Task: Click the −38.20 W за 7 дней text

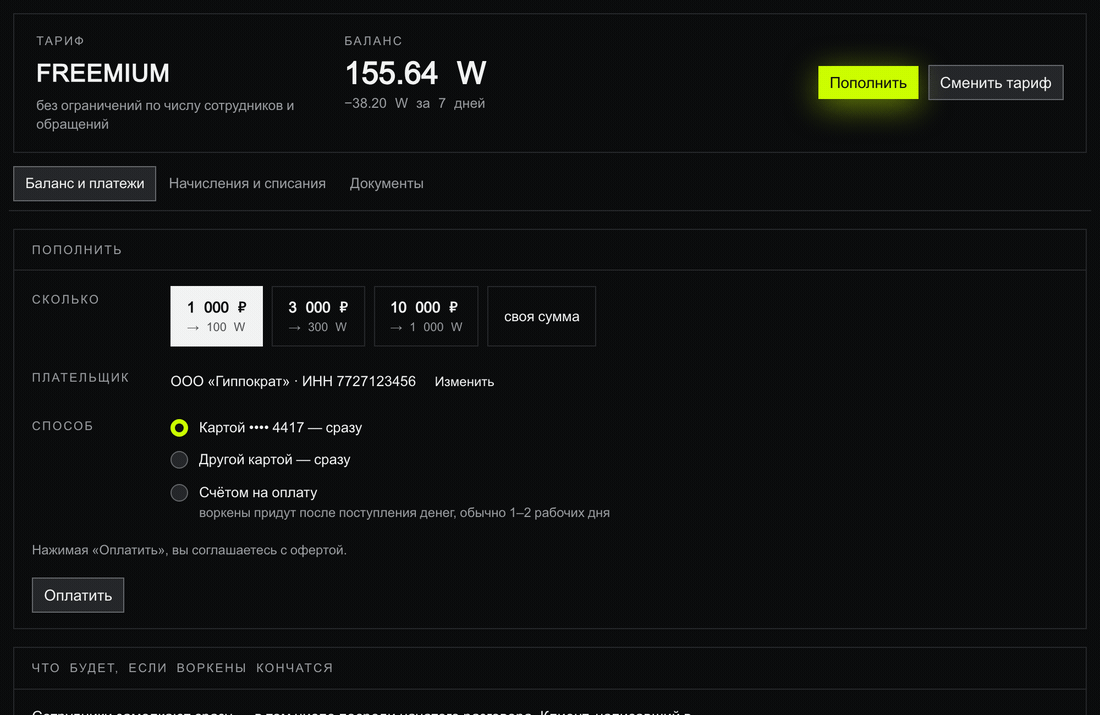Action: (x=415, y=103)
